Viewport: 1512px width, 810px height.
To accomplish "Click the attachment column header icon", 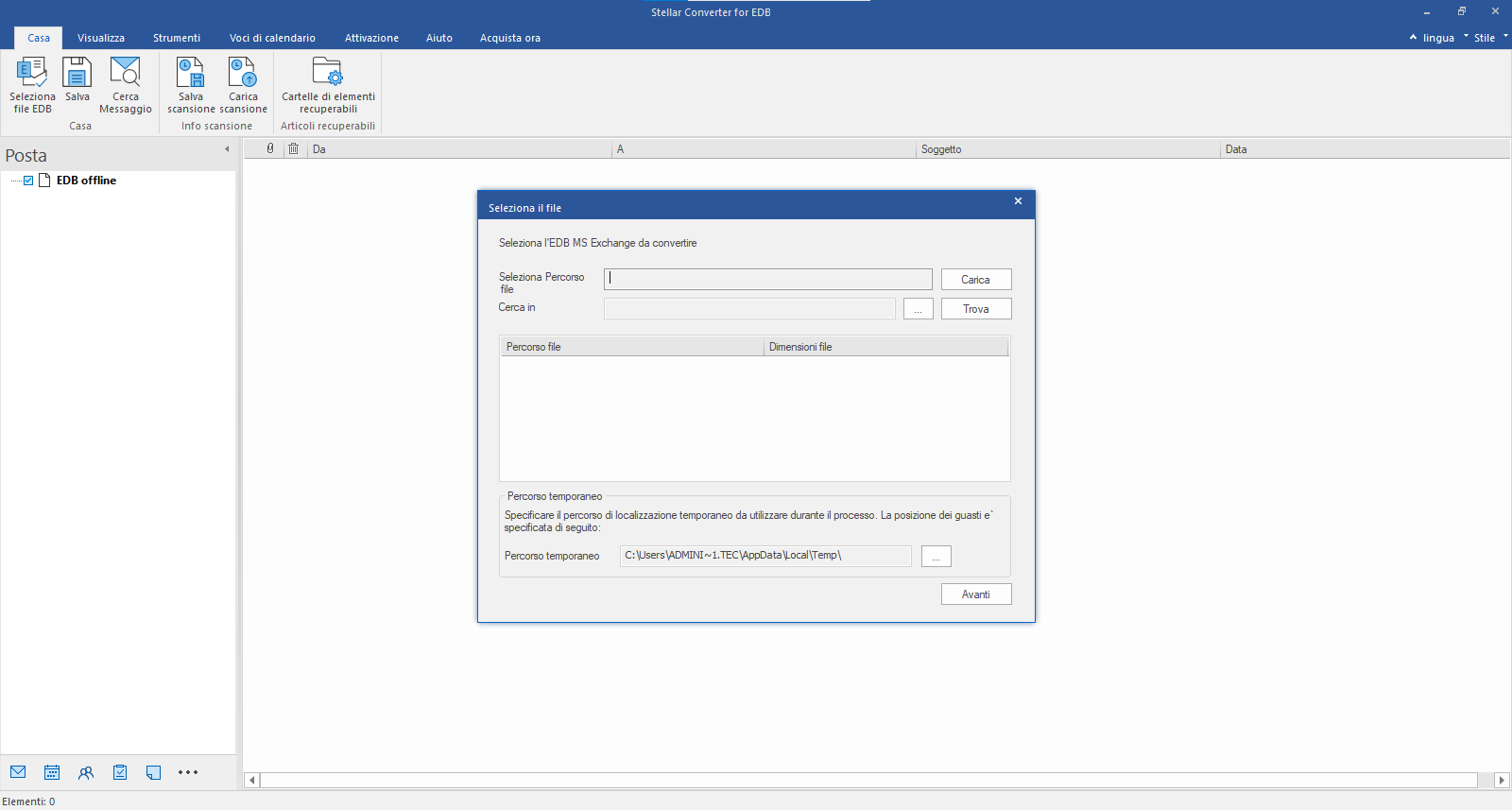I will (x=270, y=148).
